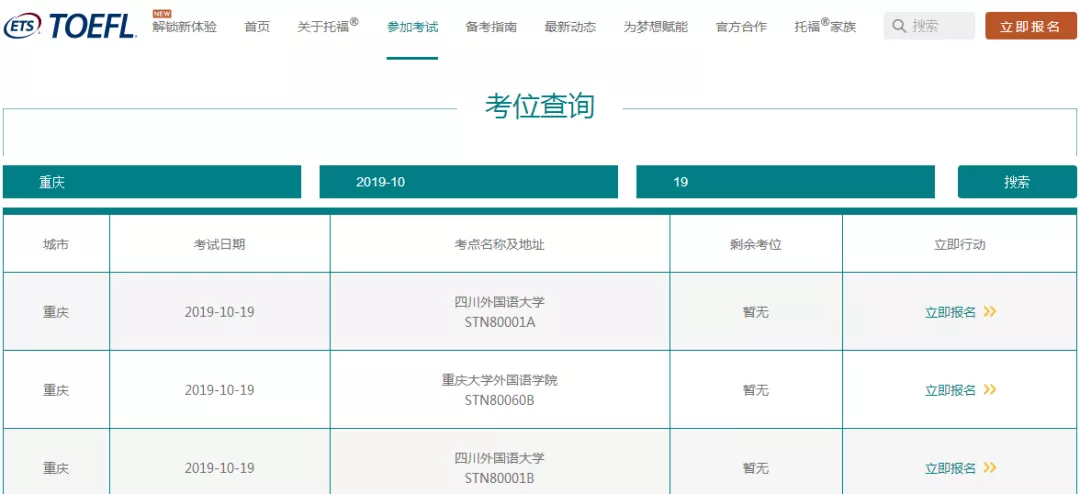Click the ETS TOEFL logo

(70, 26)
